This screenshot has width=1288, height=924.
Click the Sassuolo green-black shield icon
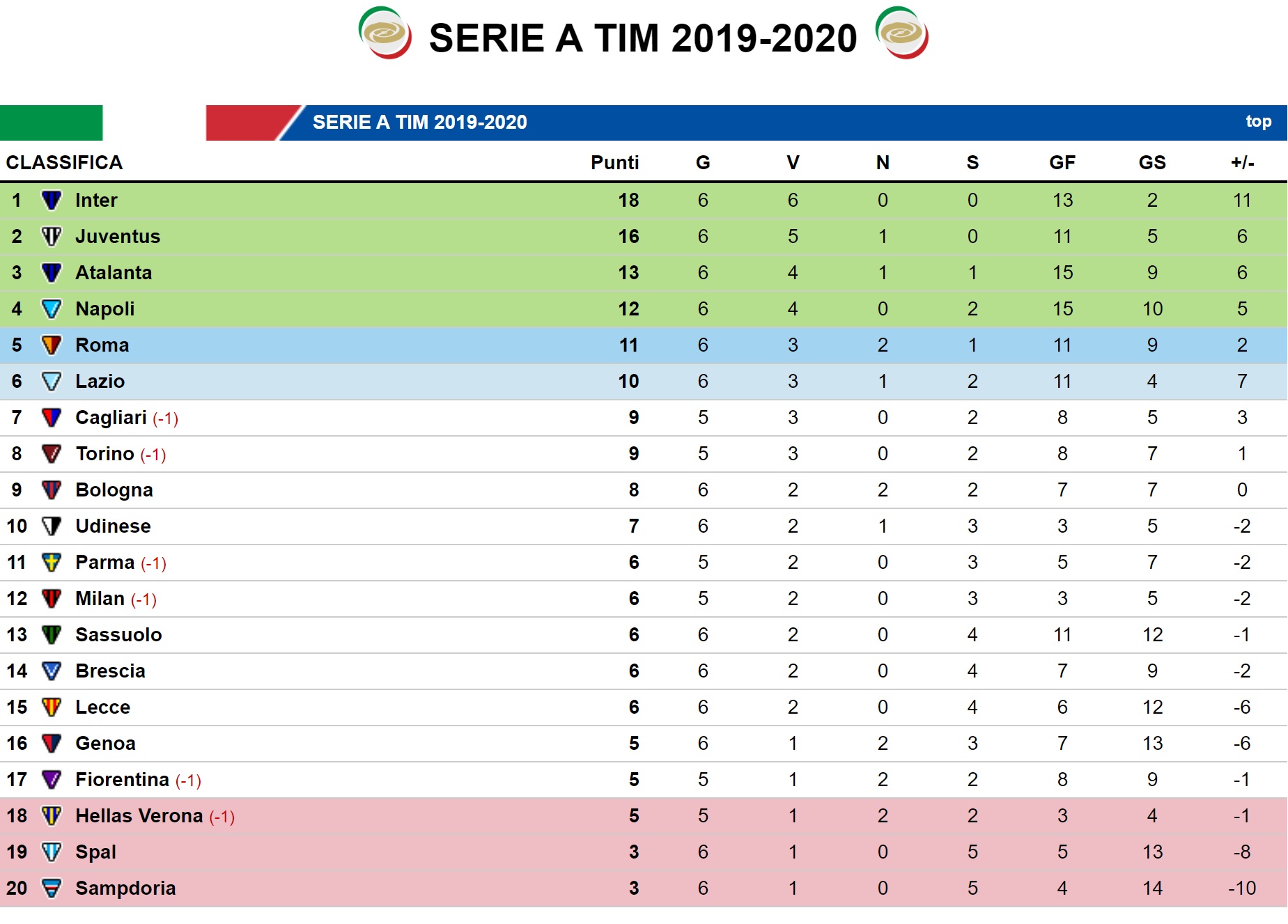click(52, 635)
